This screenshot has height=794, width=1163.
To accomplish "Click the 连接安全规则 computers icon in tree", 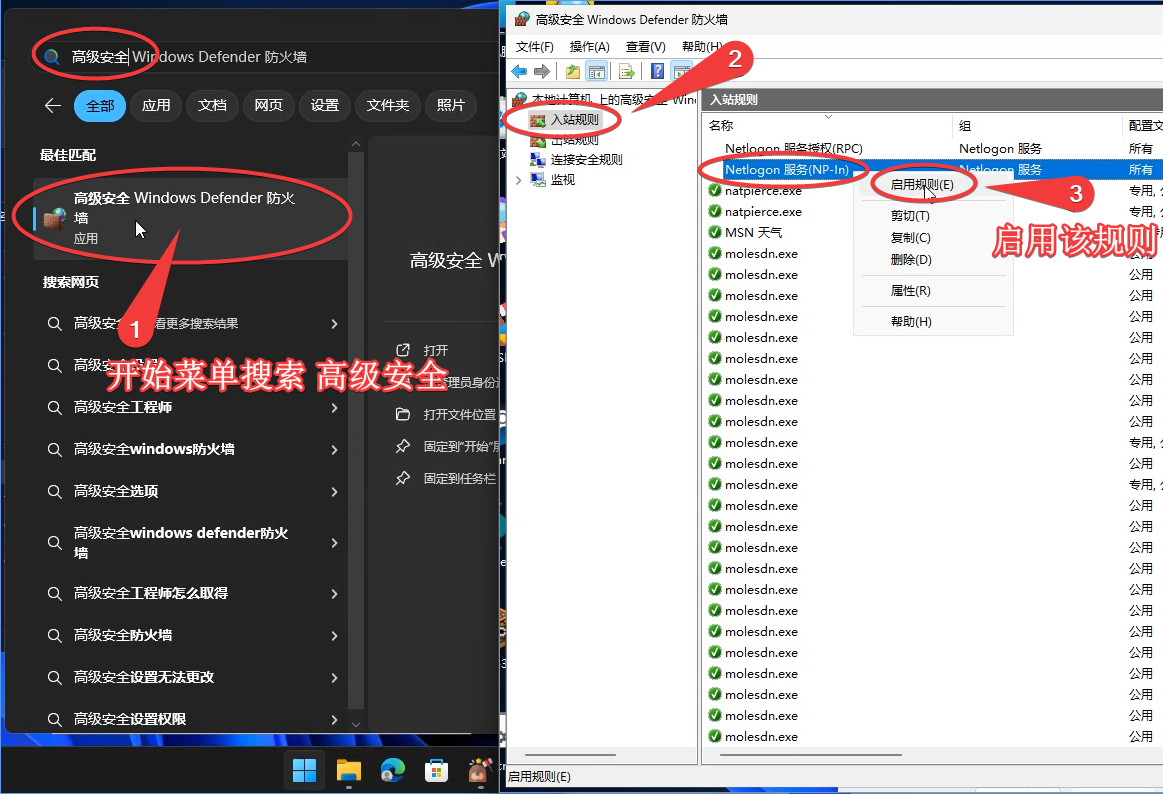I will click(538, 159).
